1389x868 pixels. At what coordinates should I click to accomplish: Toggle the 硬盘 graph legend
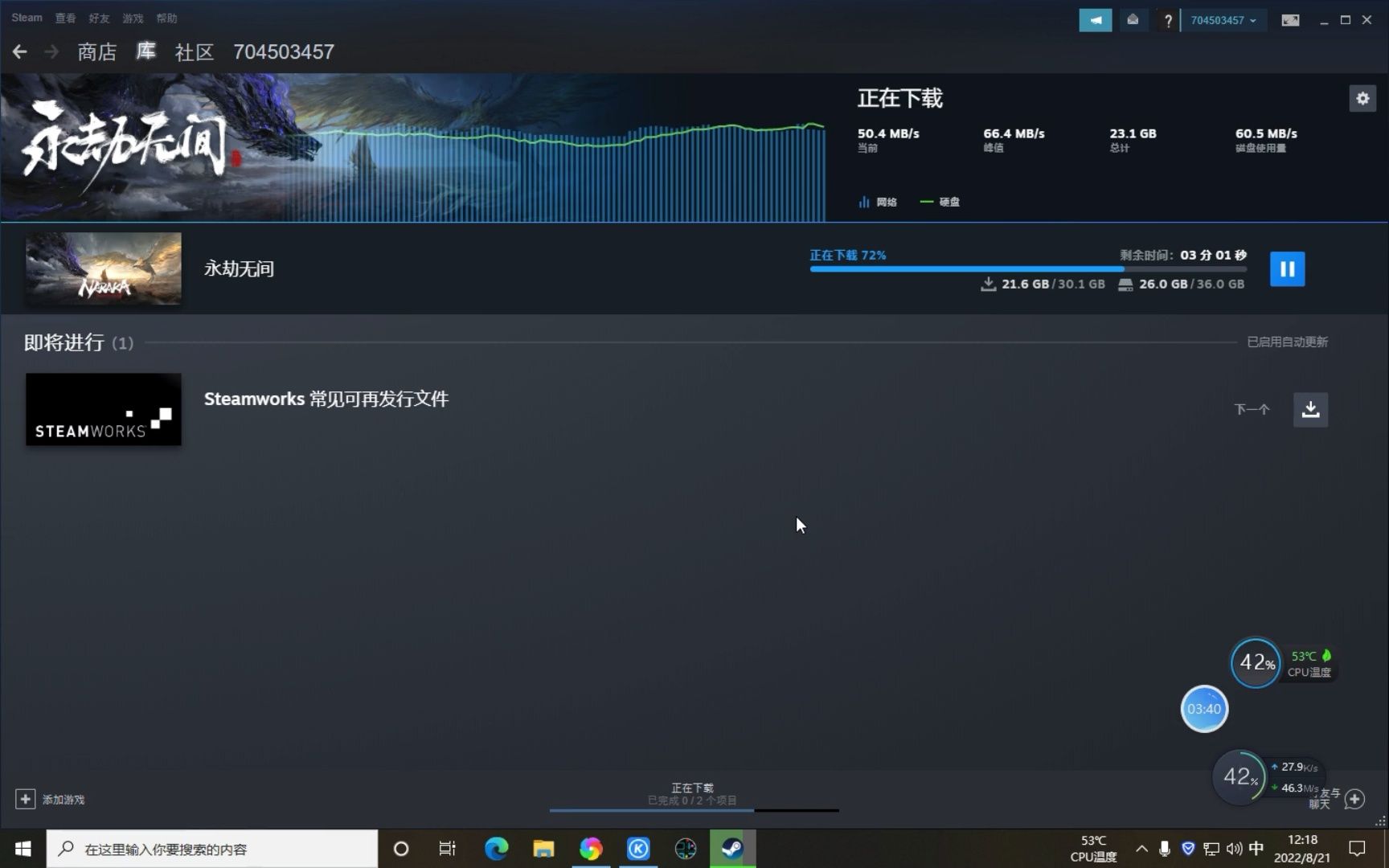[940, 202]
